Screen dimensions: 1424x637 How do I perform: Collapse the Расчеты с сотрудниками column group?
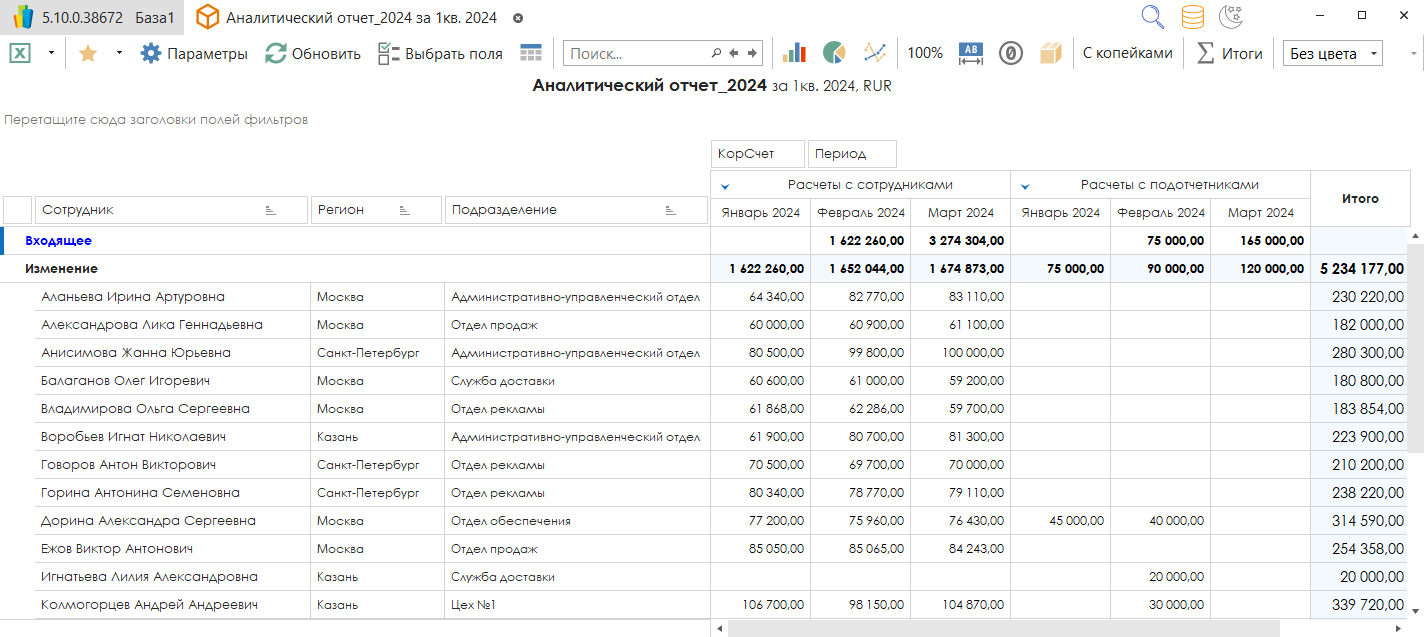click(725, 185)
